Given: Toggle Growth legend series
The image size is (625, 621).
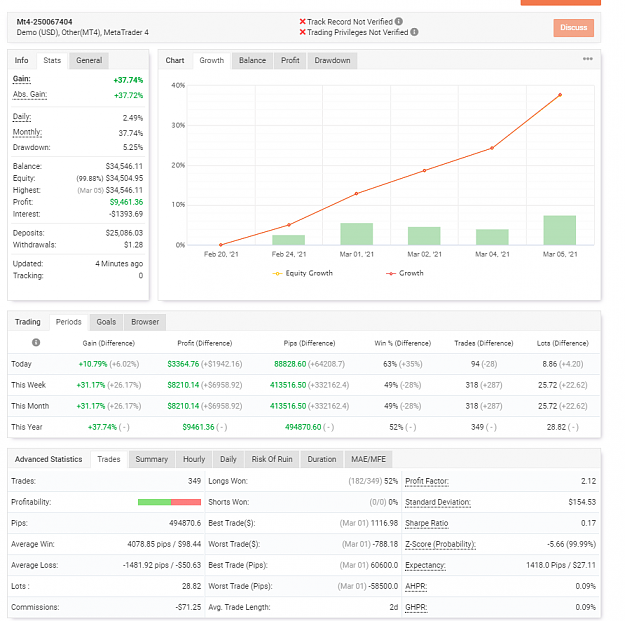Looking at the screenshot, I should (x=405, y=273).
